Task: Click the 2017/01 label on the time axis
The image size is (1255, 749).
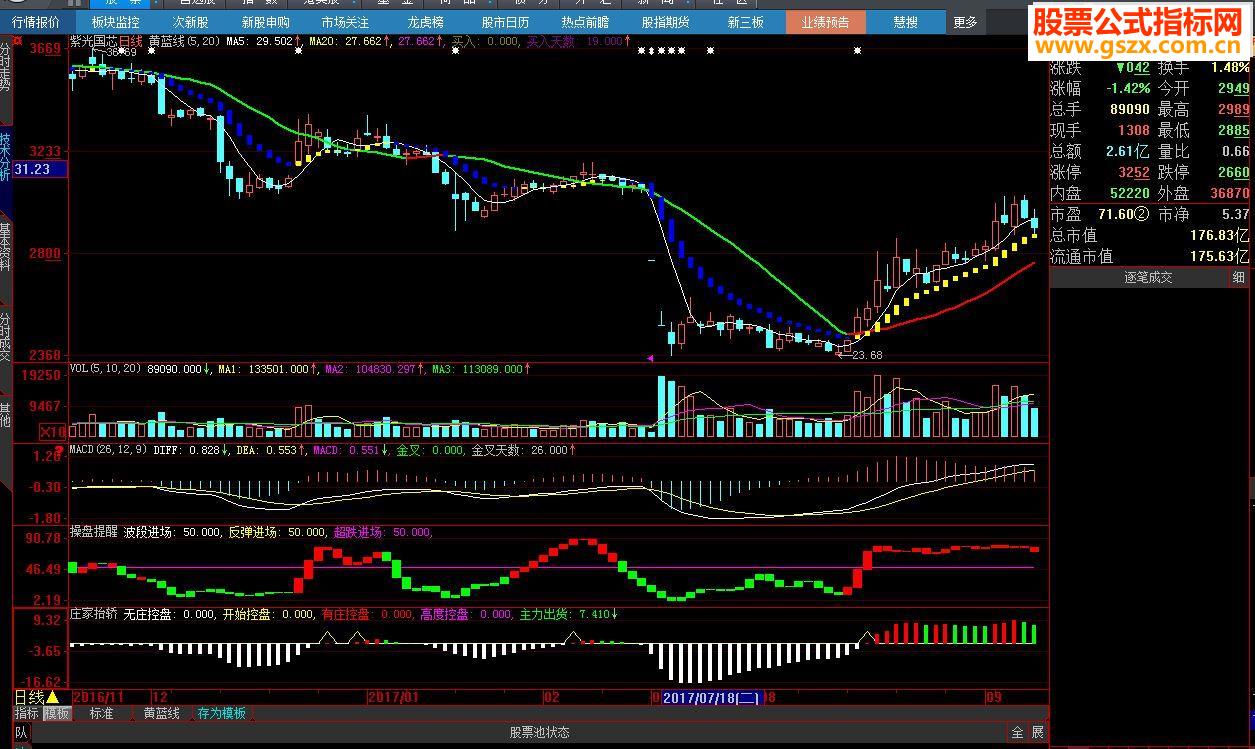Action: coord(393,697)
